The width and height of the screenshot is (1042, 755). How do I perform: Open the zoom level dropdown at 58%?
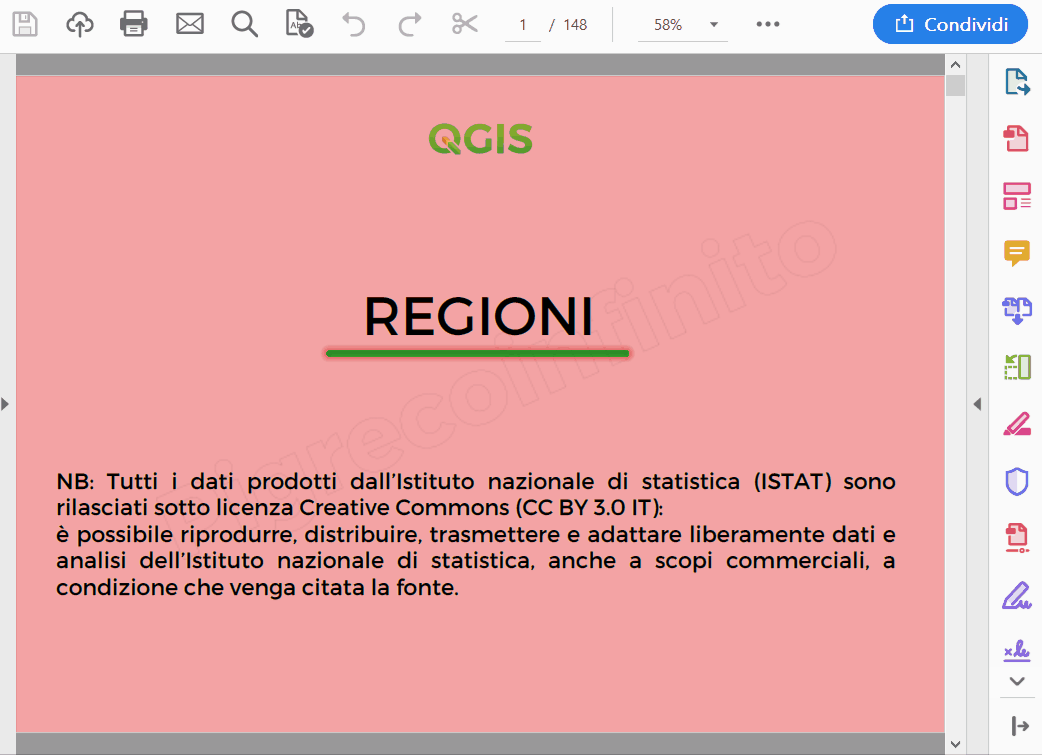click(714, 24)
